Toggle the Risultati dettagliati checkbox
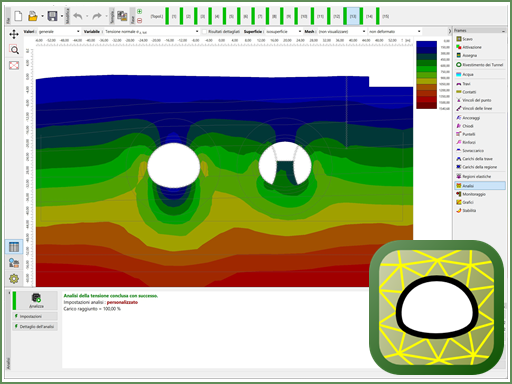Viewport: 512px width, 384px height. [204, 31]
